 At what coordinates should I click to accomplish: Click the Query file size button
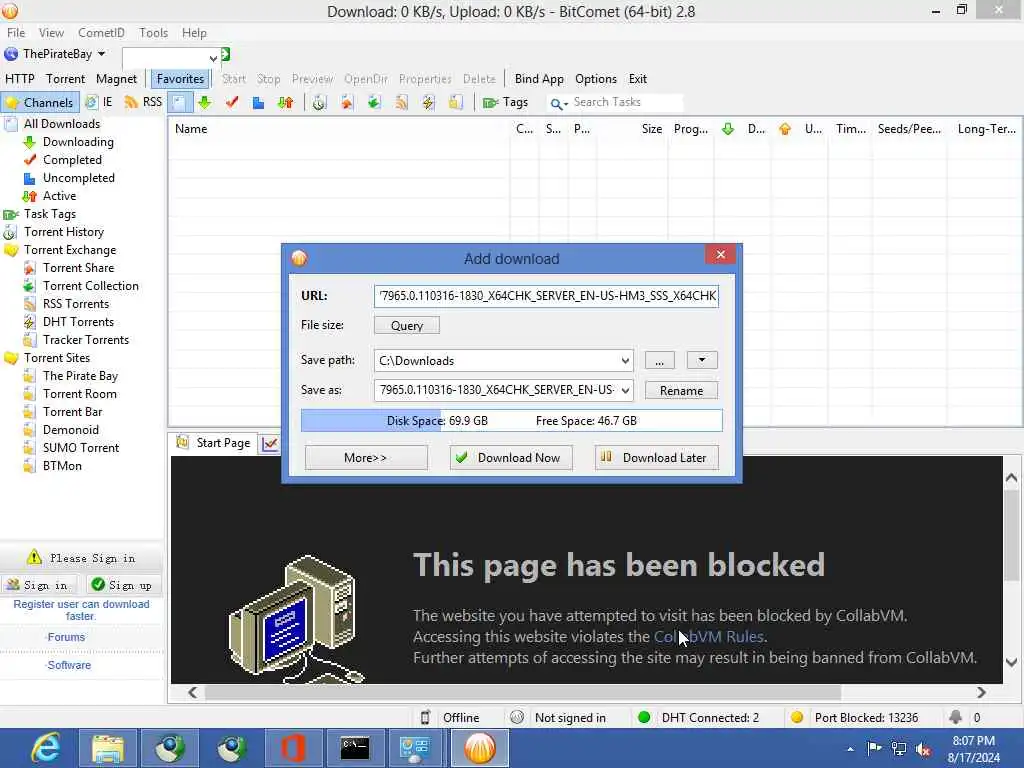(x=407, y=325)
